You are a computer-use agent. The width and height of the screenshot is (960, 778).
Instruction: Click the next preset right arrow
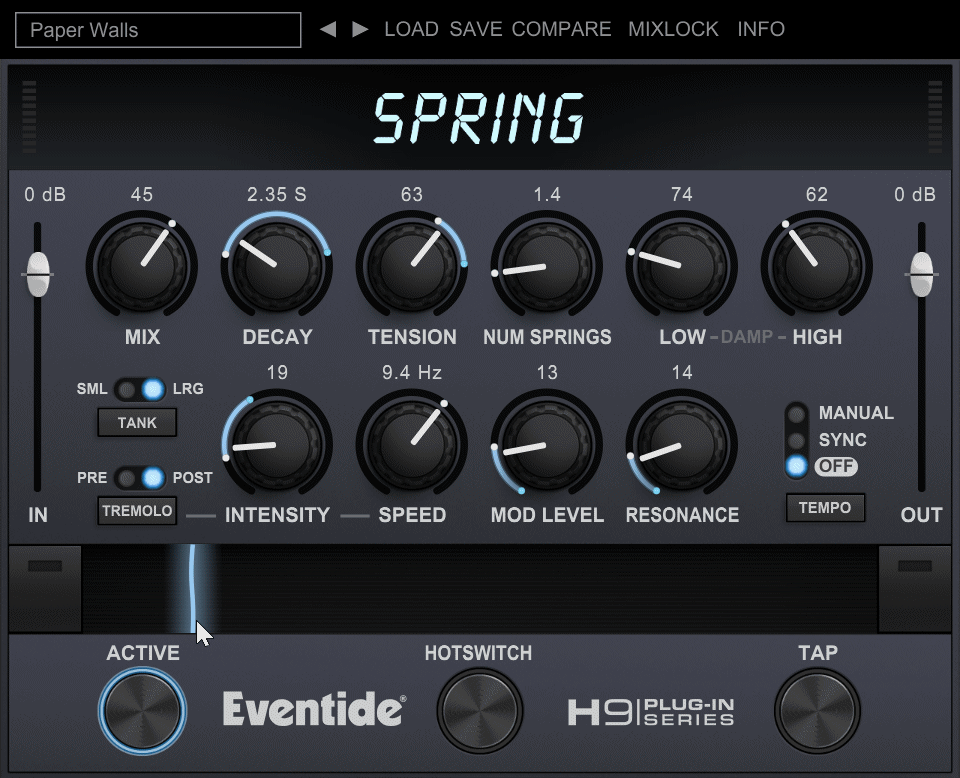coord(360,29)
